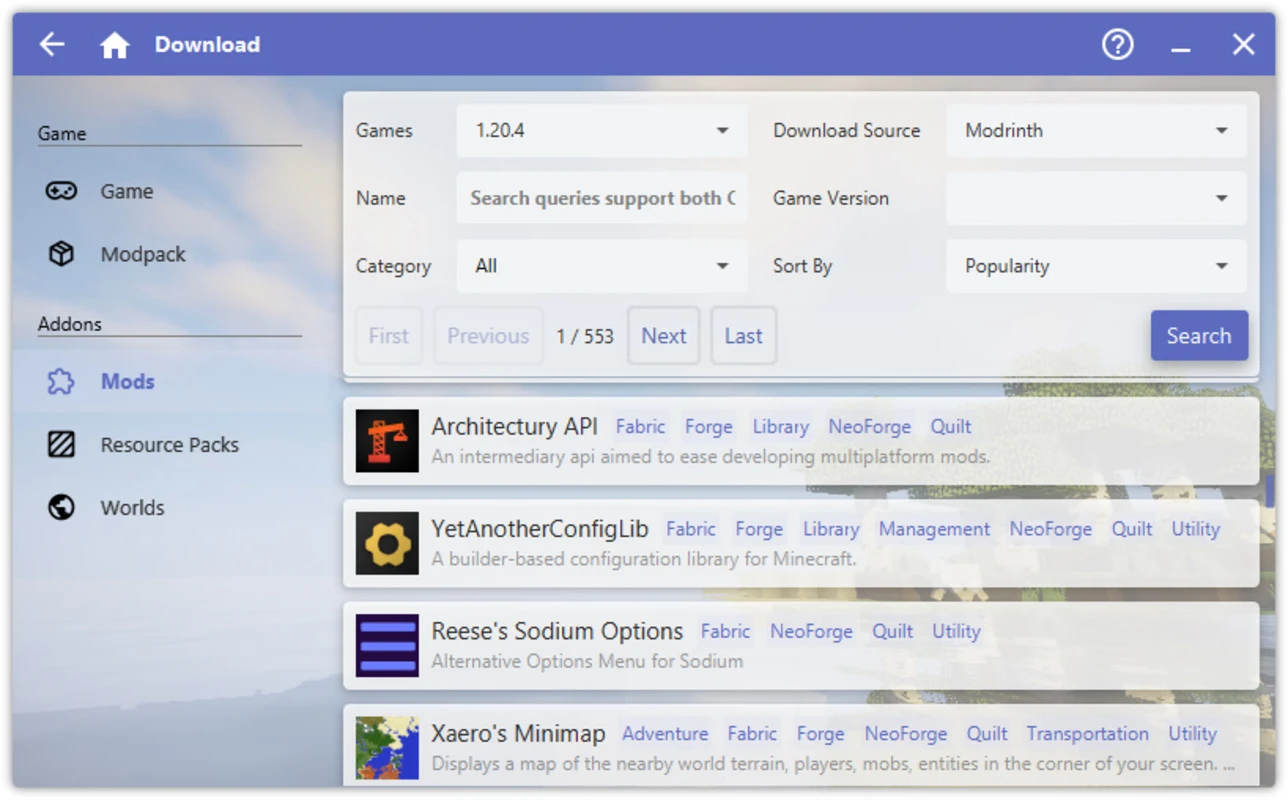Open Architectury API mod thumbnail
The height and width of the screenshot is (800, 1288).
click(x=387, y=441)
